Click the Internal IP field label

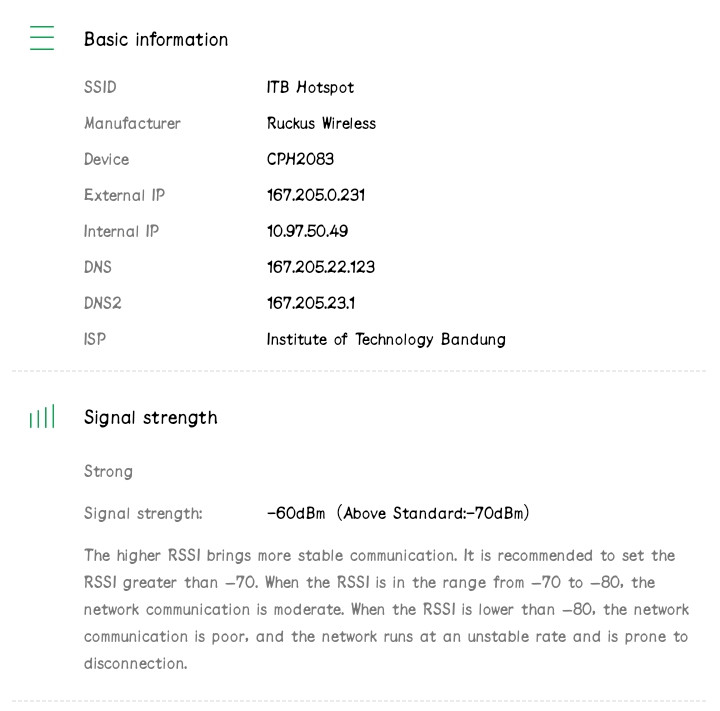point(121,232)
